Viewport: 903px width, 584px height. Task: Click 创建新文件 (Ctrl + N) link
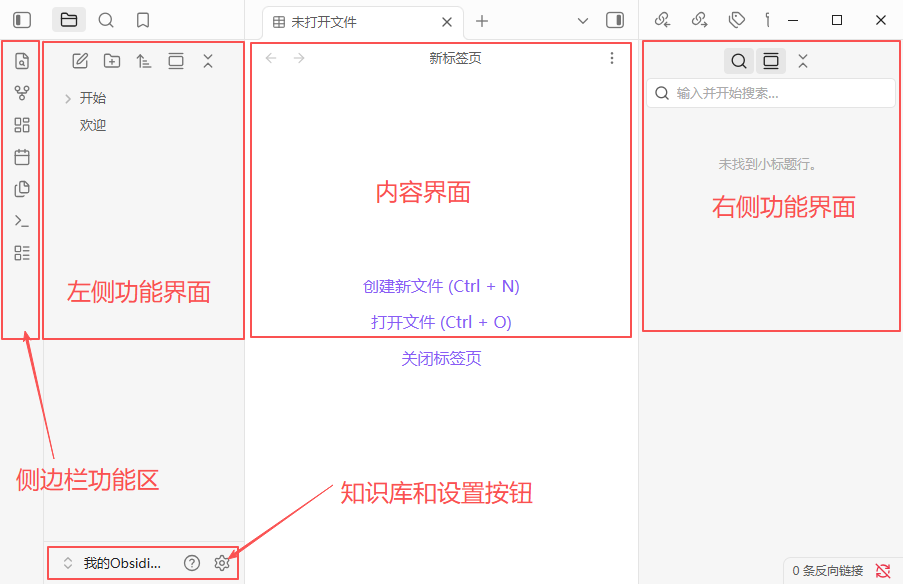(441, 286)
